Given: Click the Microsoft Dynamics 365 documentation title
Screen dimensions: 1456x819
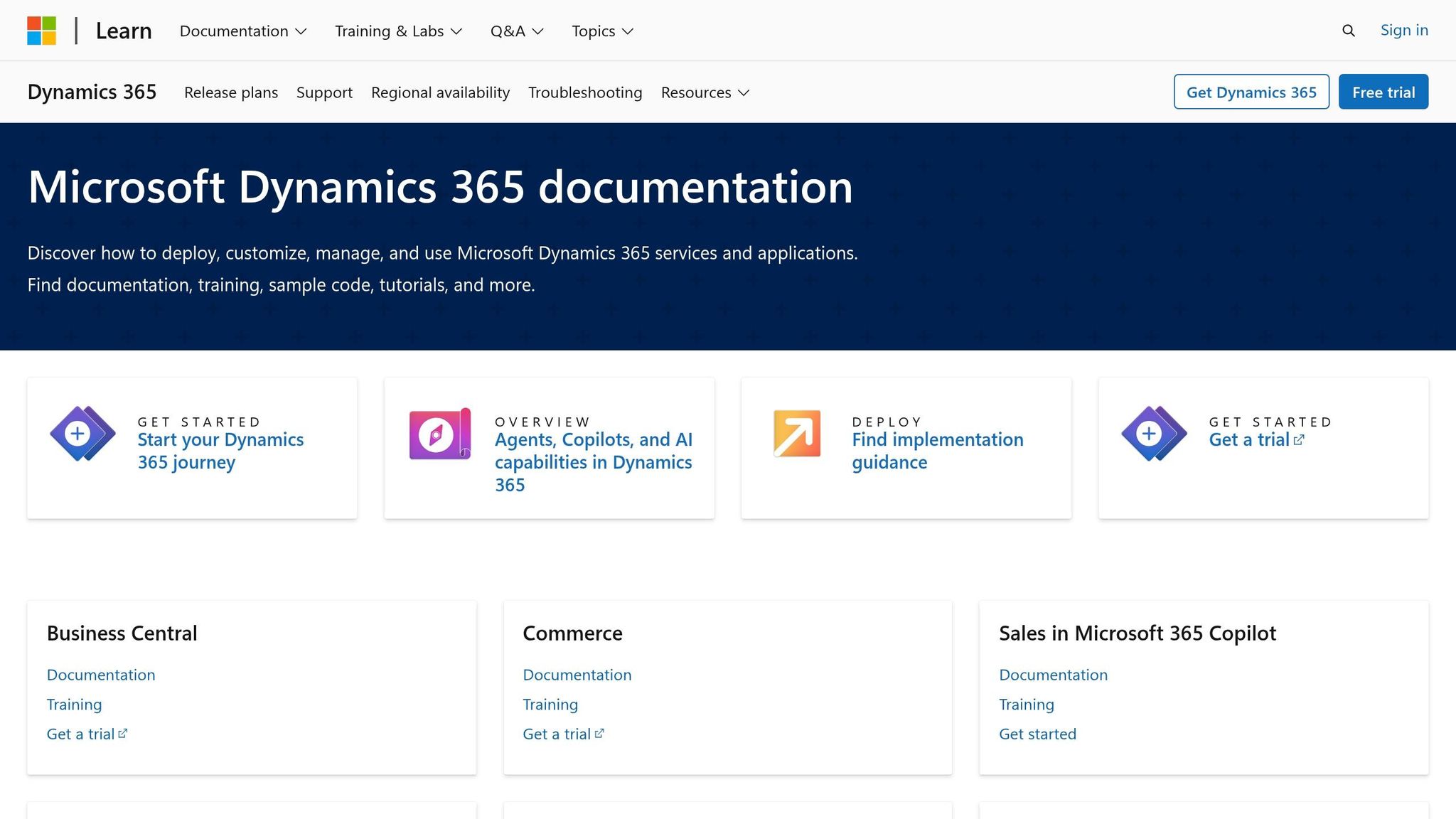Looking at the screenshot, I should 440,187.
